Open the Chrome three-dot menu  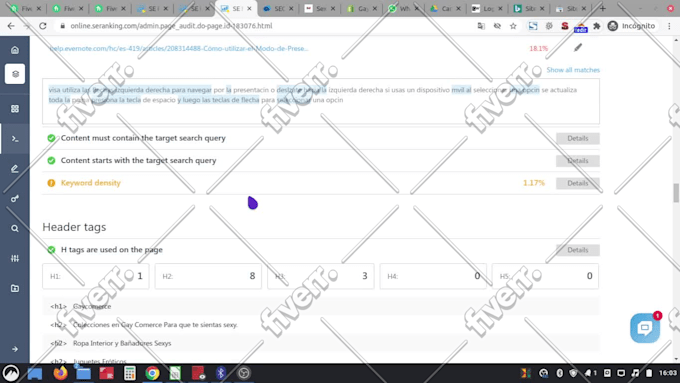click(x=669, y=26)
